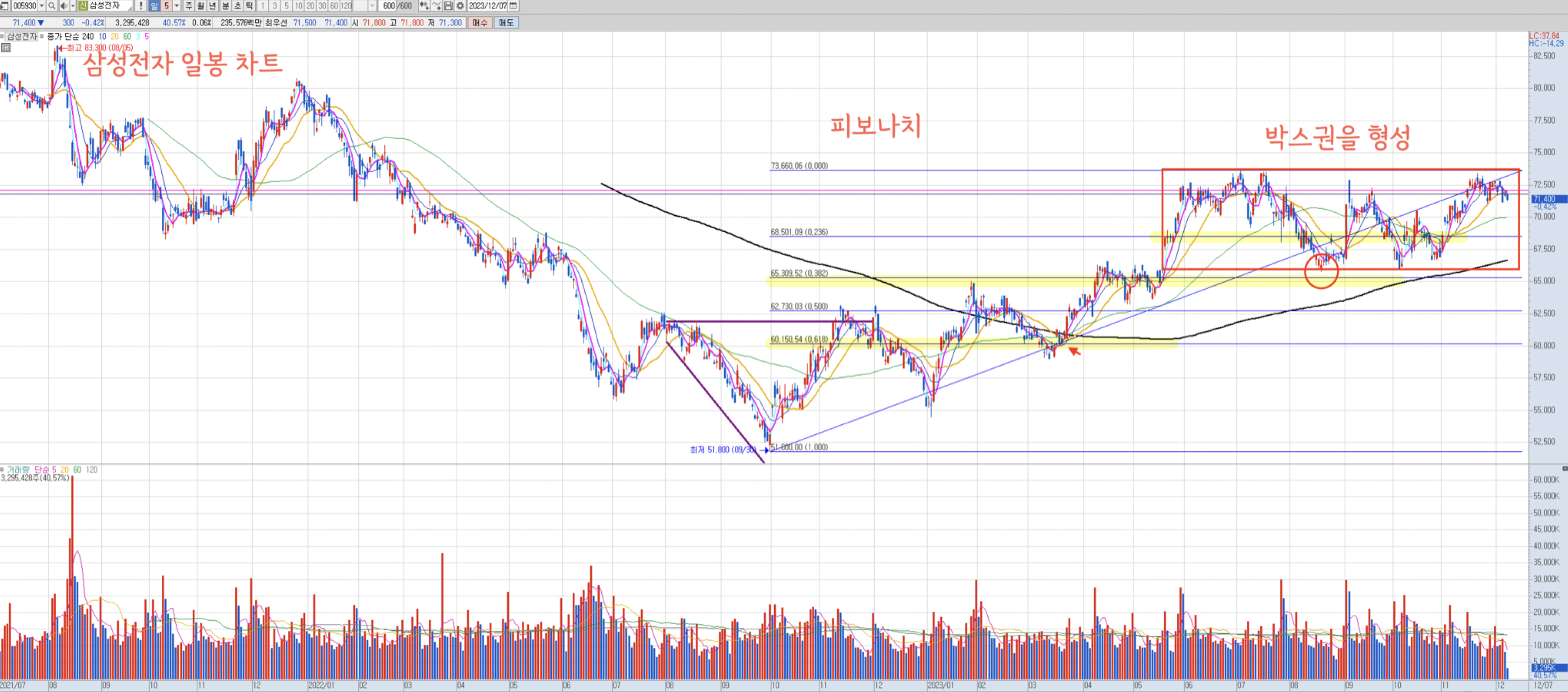
Task: Open the chart settings gear icon
Action: (x=460, y=6)
